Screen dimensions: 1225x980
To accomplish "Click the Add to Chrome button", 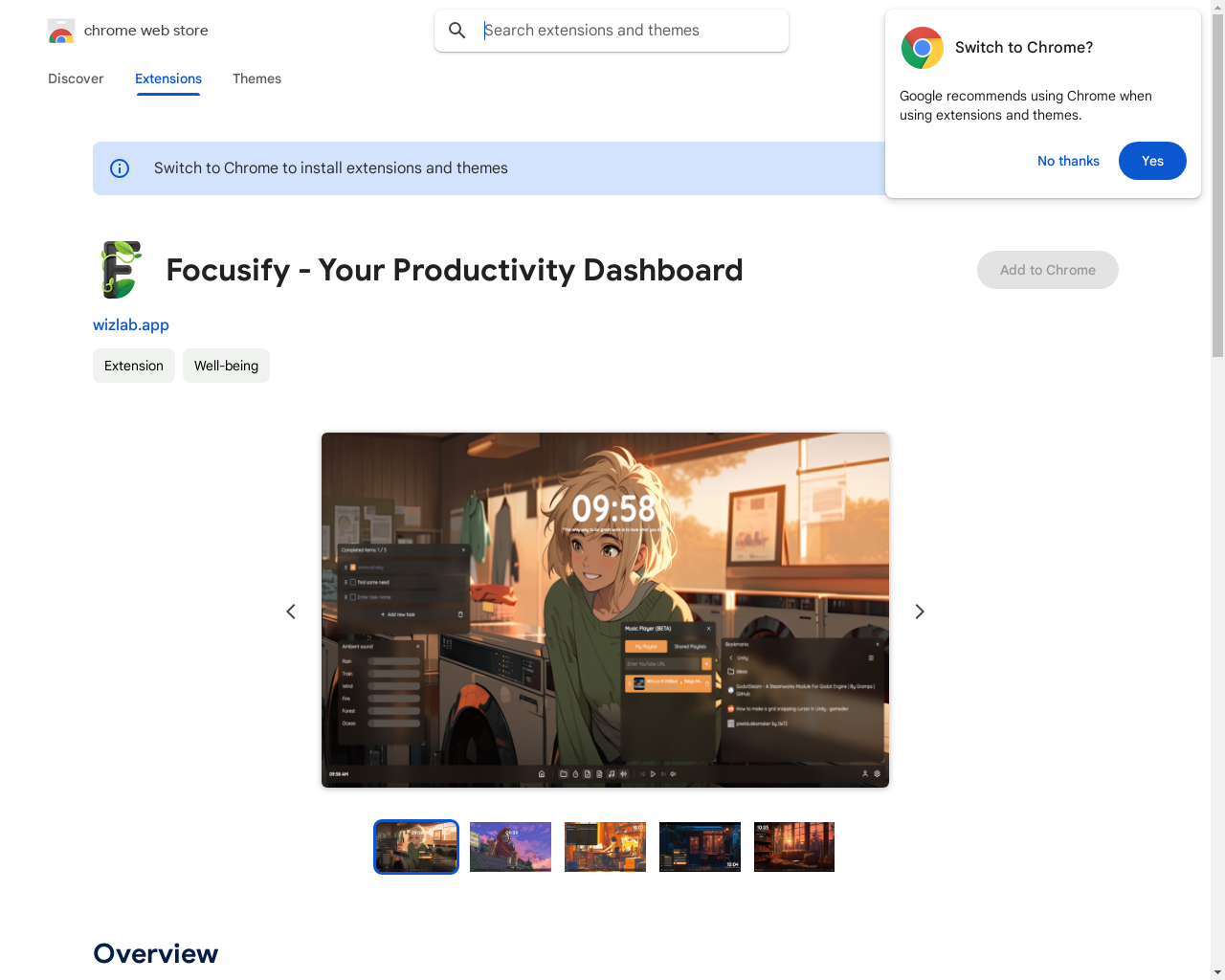I will (1048, 270).
